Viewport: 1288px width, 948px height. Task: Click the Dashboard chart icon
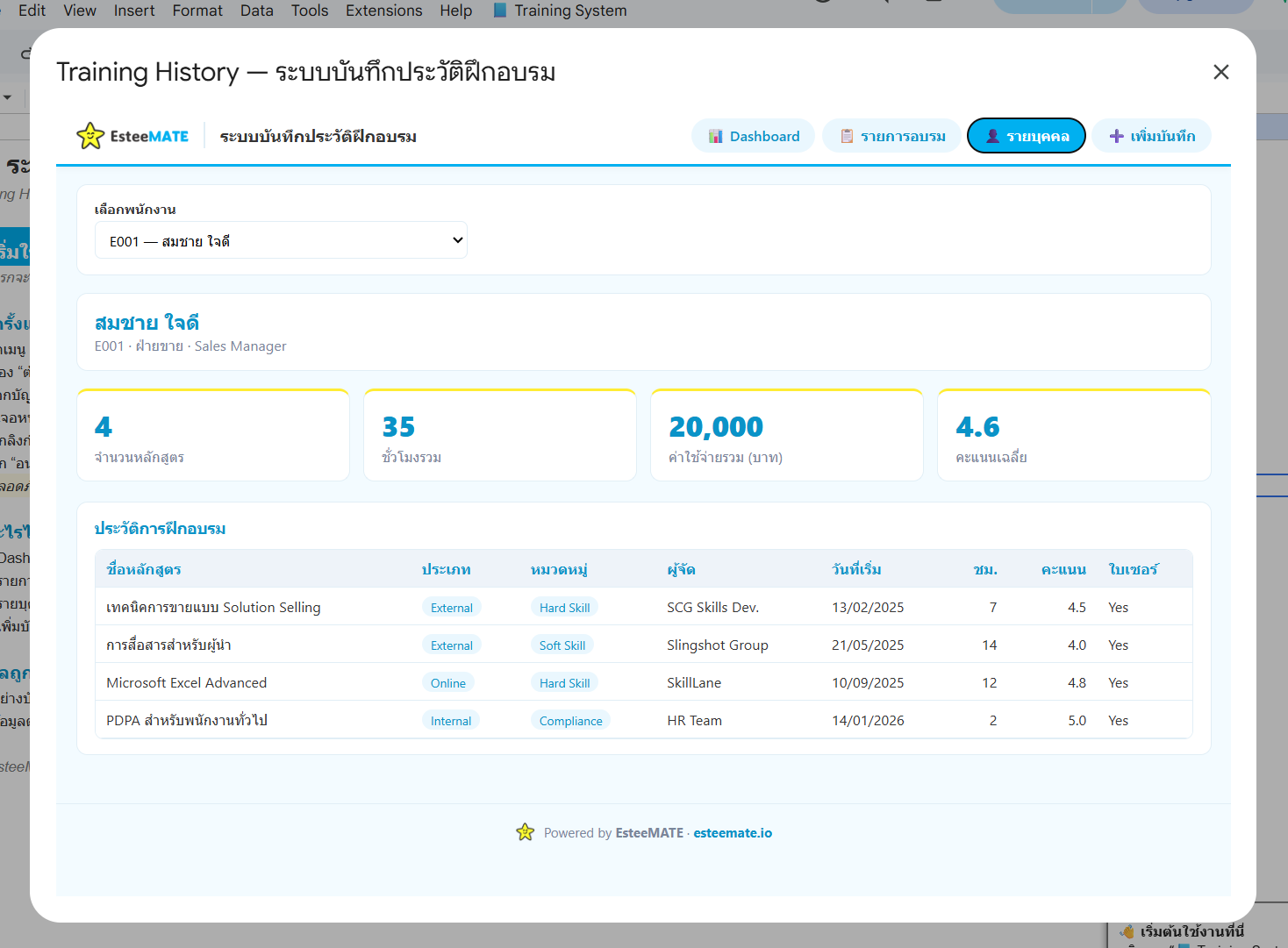[x=715, y=136]
